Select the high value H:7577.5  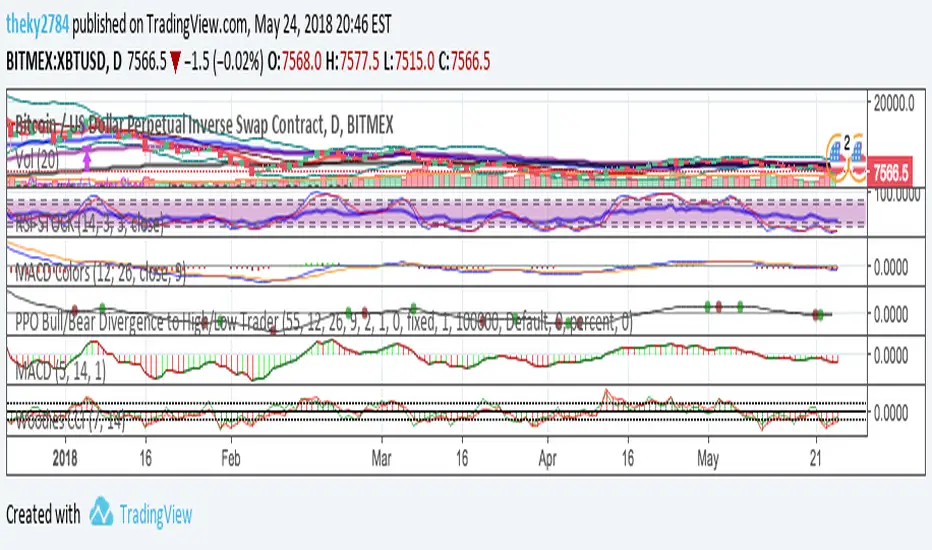coord(352,61)
